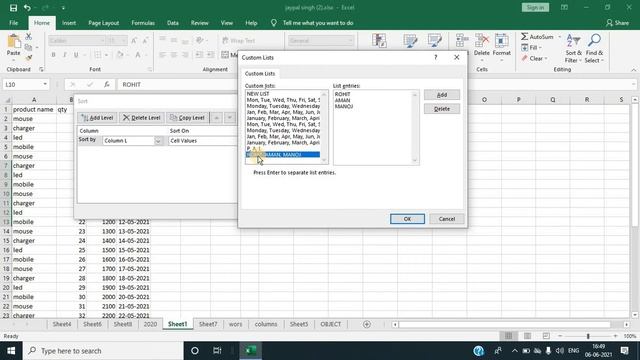Image resolution: width=640 pixels, height=360 pixels.
Task: Click cell A1 product name
Action: (x=34, y=109)
